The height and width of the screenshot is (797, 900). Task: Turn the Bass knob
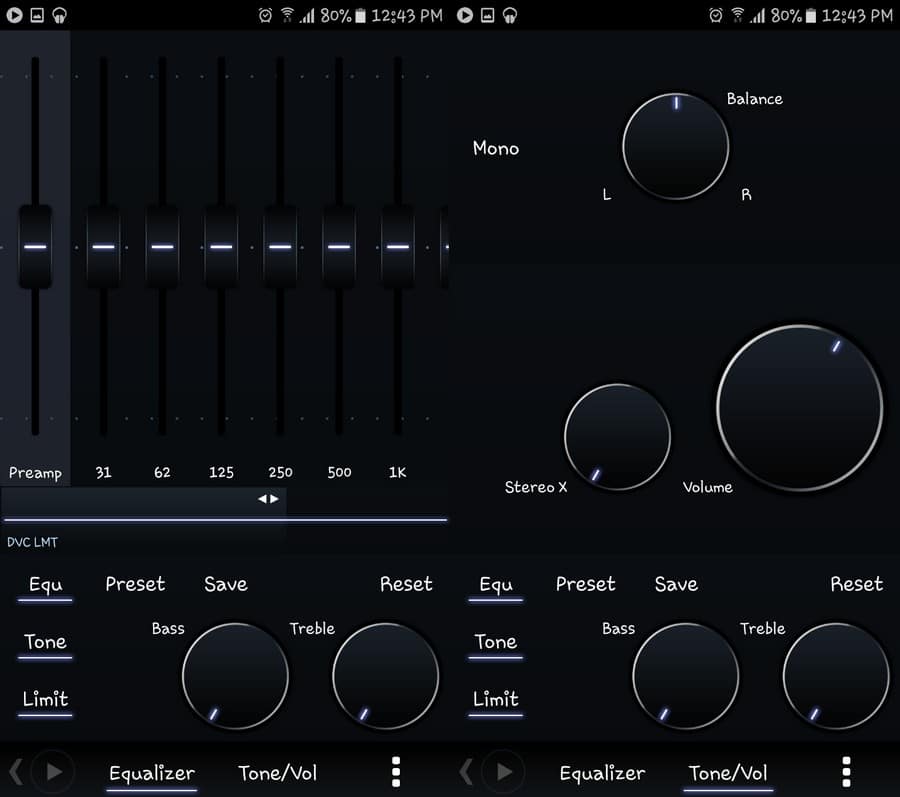click(x=235, y=676)
